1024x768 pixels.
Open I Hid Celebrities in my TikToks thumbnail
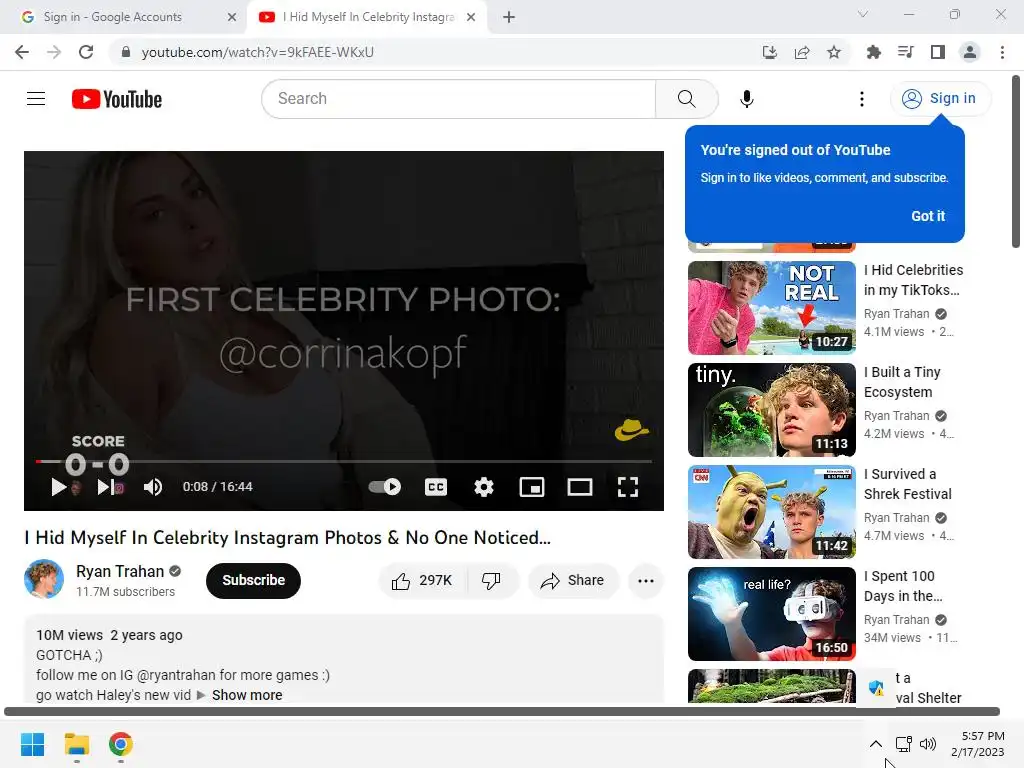click(772, 308)
